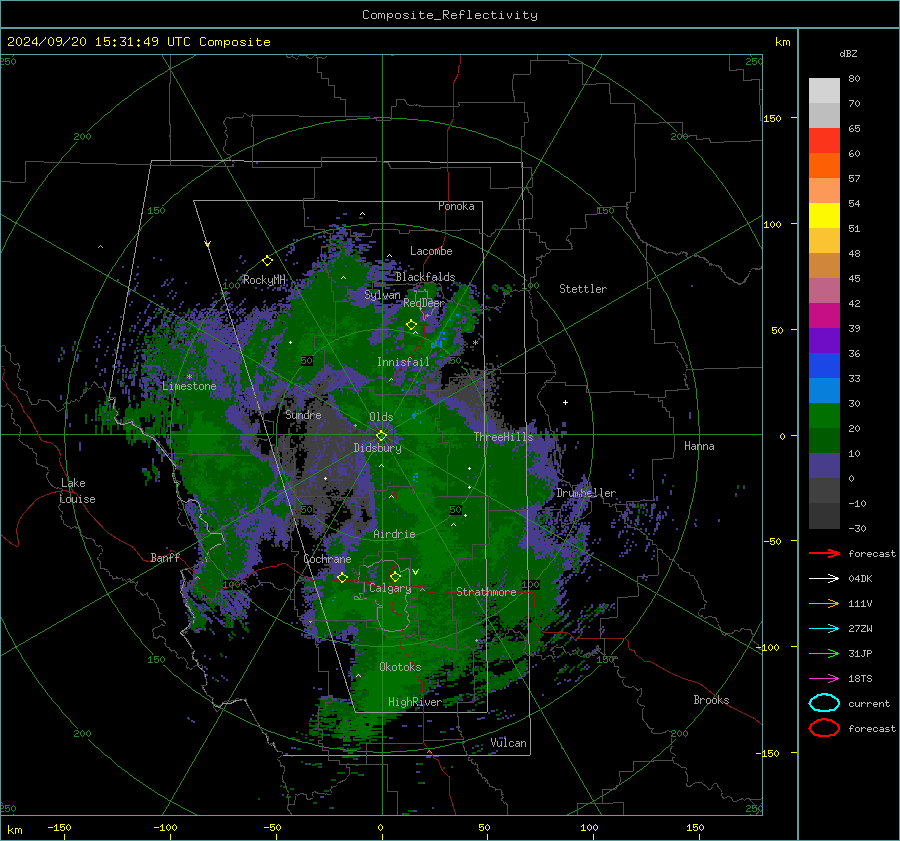Image resolution: width=900 pixels, height=841 pixels.
Task: Click the Vulcan town label
Action: [508, 743]
